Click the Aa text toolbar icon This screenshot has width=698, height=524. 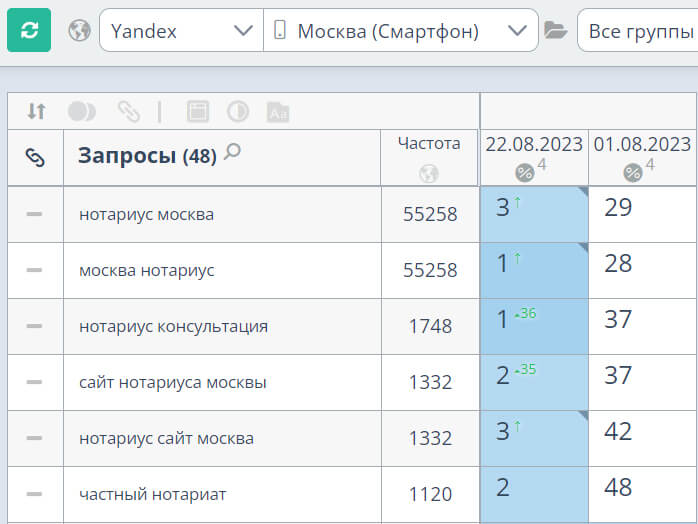tap(278, 112)
